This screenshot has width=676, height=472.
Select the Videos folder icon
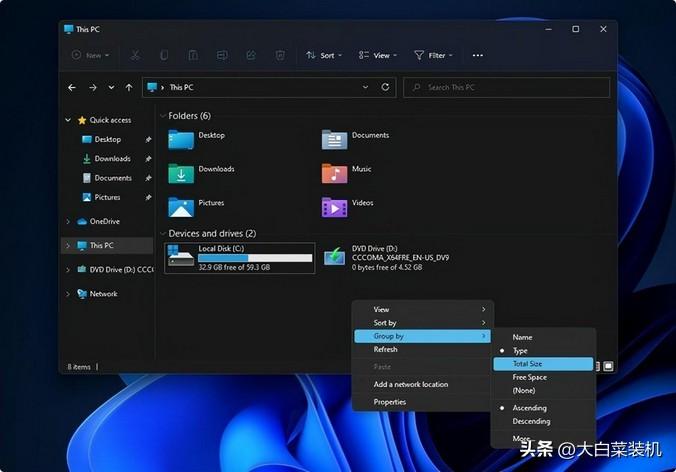tap(335, 207)
